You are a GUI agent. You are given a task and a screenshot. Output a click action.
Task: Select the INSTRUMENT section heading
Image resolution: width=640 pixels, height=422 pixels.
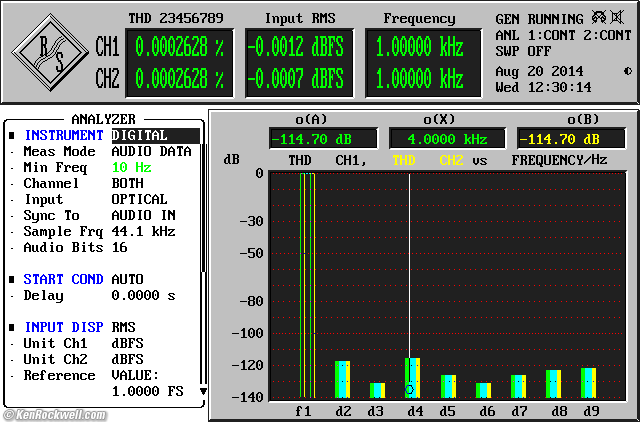pos(64,135)
